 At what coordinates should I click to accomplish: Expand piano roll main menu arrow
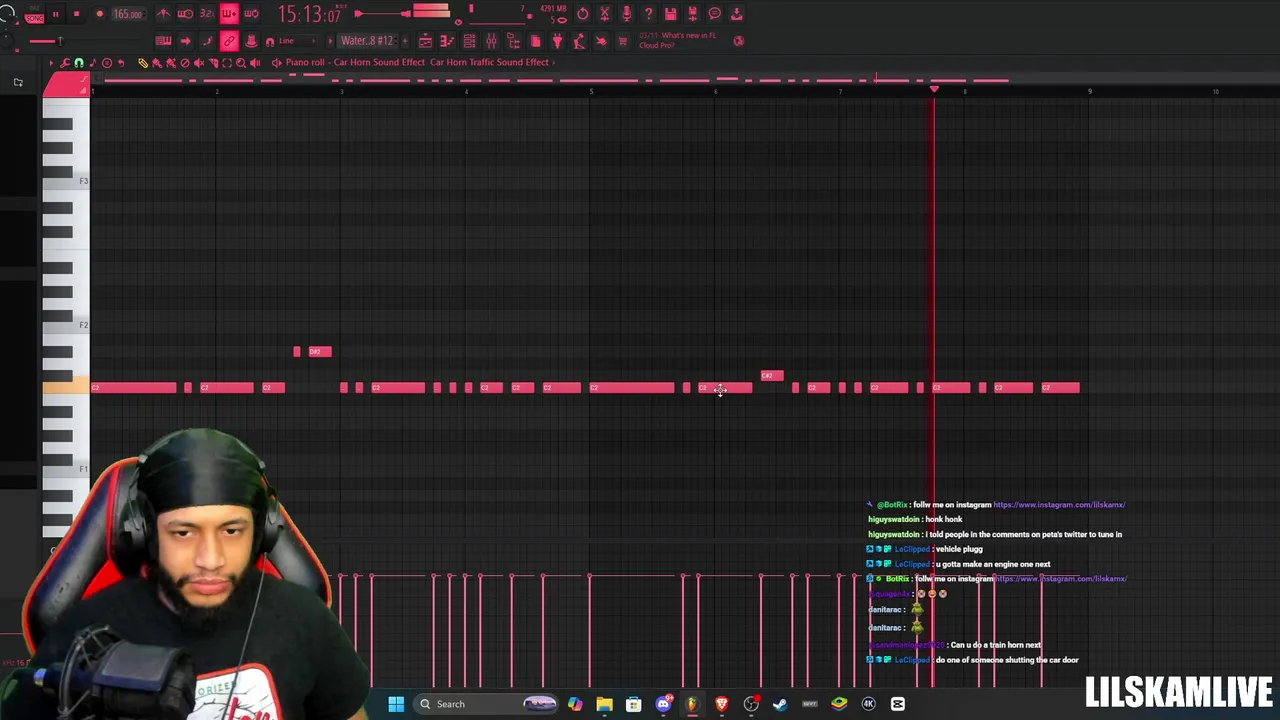point(51,62)
